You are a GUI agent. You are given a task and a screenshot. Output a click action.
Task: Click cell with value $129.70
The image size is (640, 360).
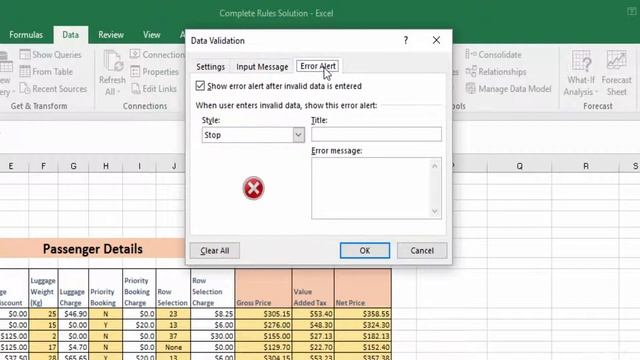(263, 347)
